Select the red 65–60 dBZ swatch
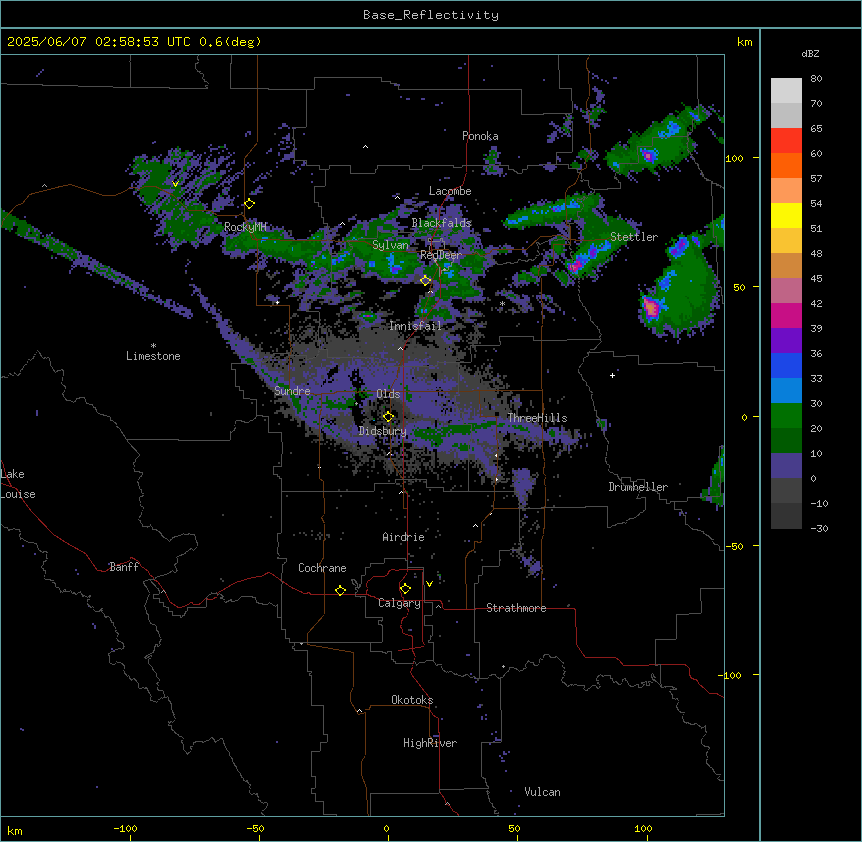 pyautogui.click(x=786, y=141)
